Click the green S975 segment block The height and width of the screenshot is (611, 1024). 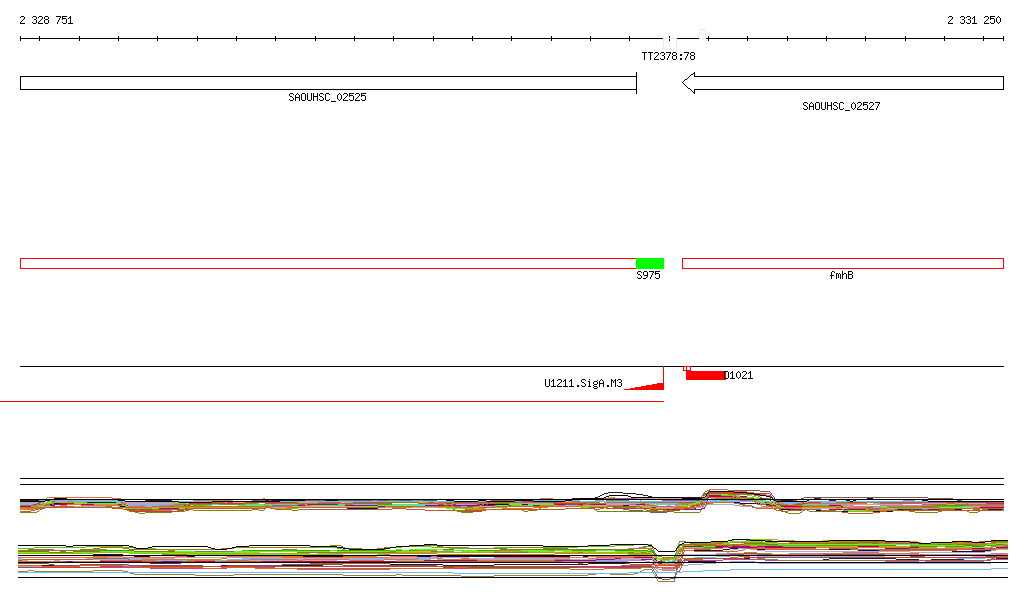(x=650, y=264)
